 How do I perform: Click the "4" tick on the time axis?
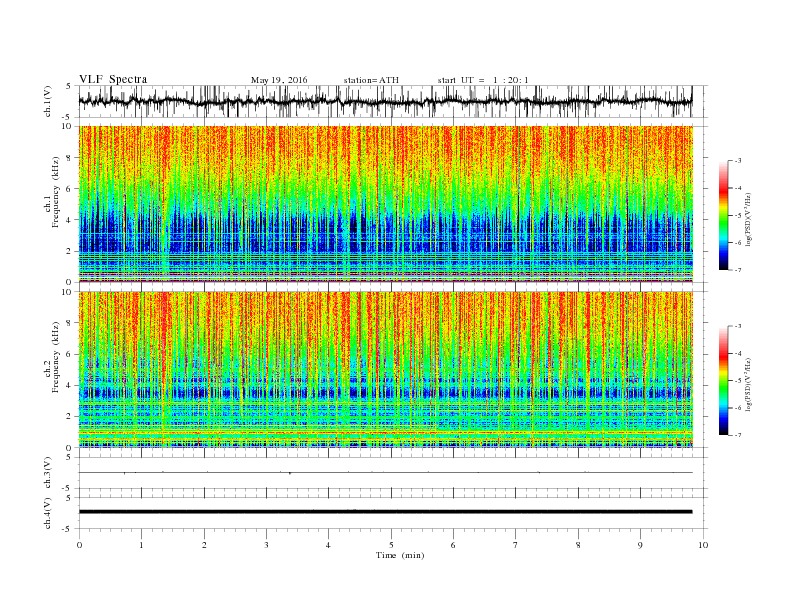point(329,545)
